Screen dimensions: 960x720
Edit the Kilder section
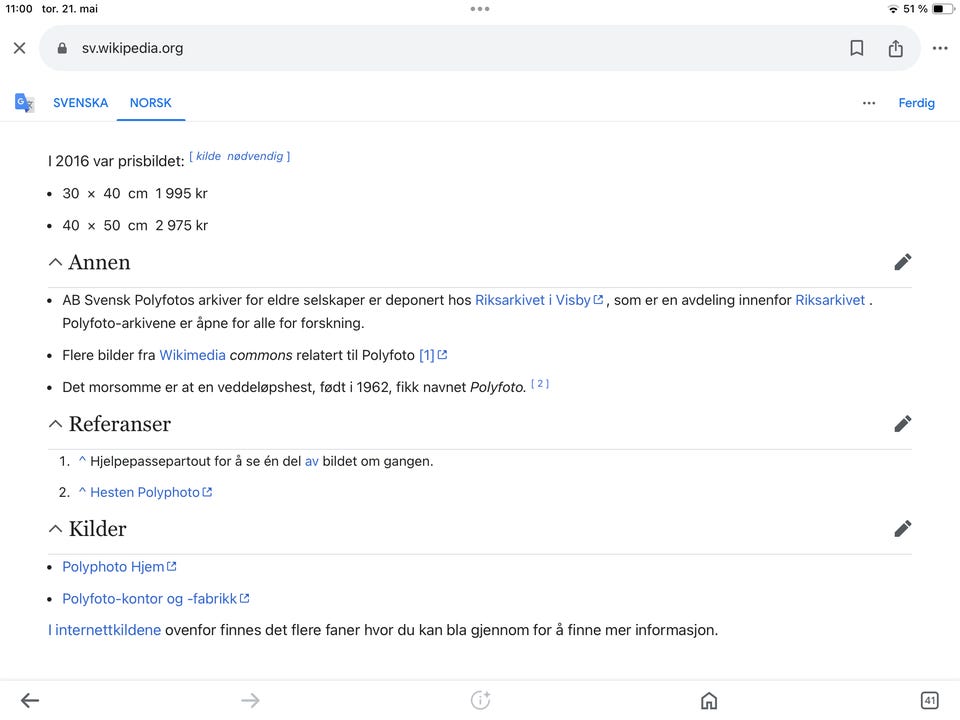[902, 528]
